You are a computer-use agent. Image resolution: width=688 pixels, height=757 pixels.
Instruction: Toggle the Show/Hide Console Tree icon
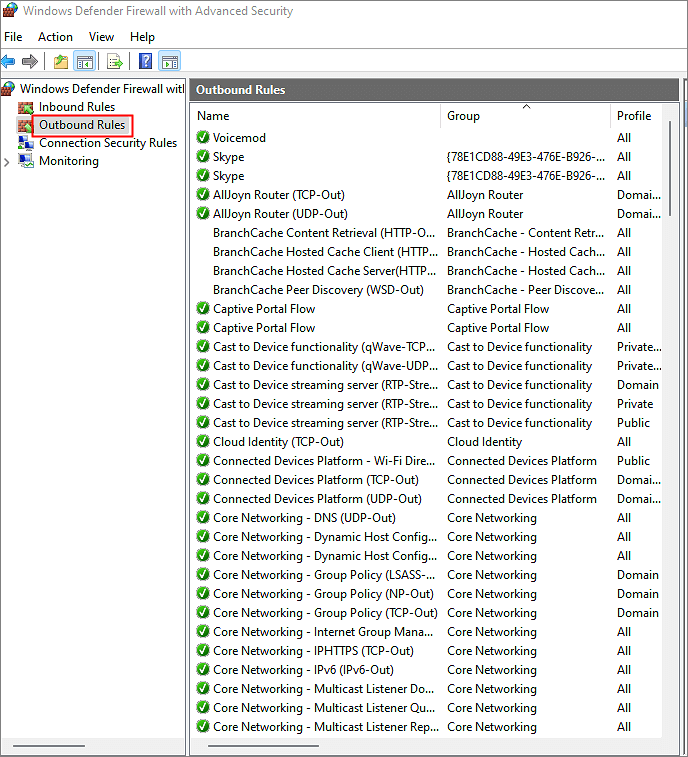point(85,62)
